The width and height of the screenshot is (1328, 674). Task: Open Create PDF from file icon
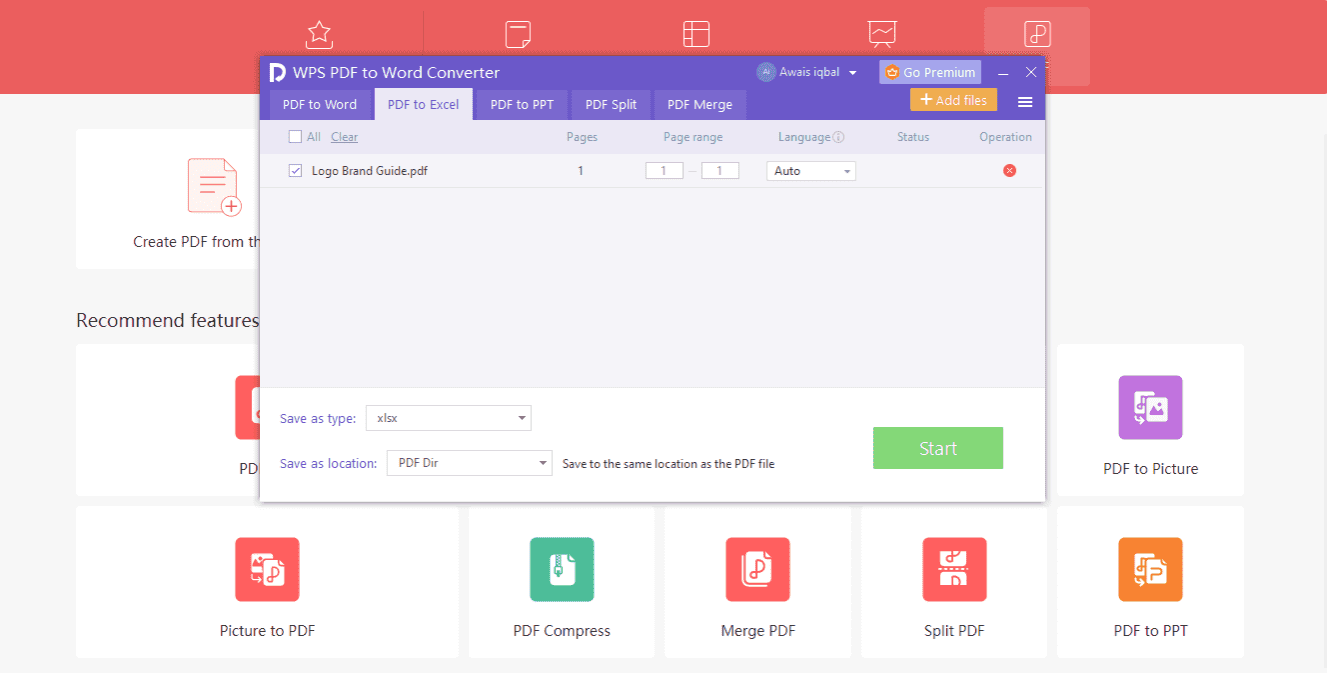[215, 187]
